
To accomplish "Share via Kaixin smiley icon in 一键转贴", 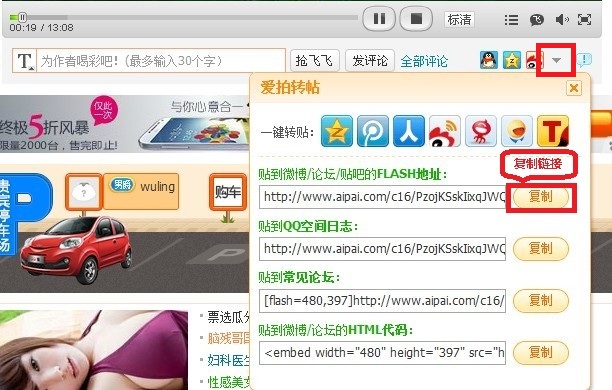I will click(517, 131).
